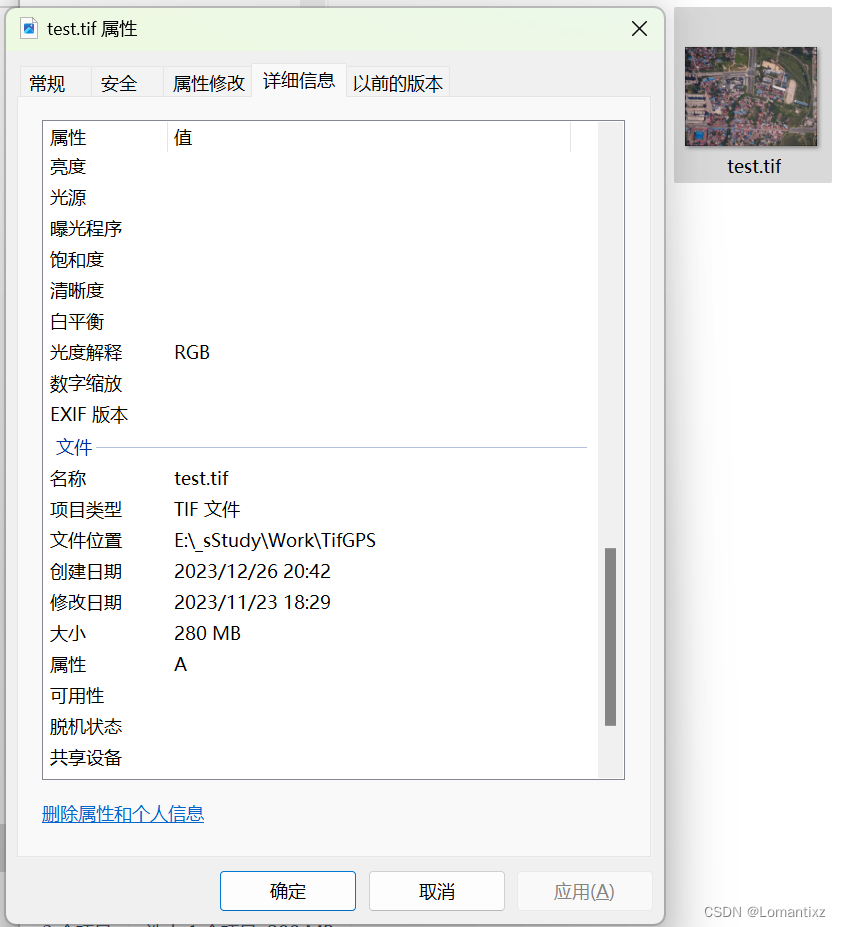This screenshot has height=927, width=841.
Task: Select the 大小 value showing 280 MB
Action: click(207, 633)
